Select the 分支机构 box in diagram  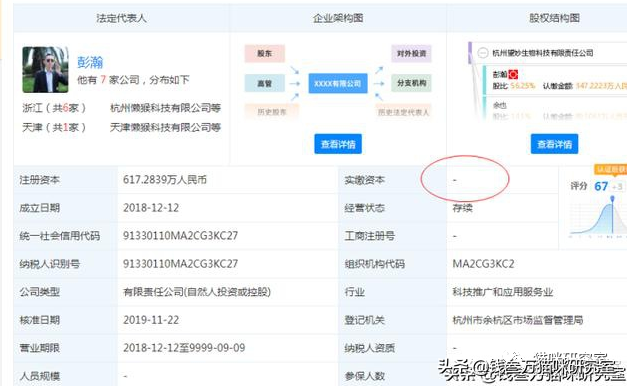coord(411,83)
